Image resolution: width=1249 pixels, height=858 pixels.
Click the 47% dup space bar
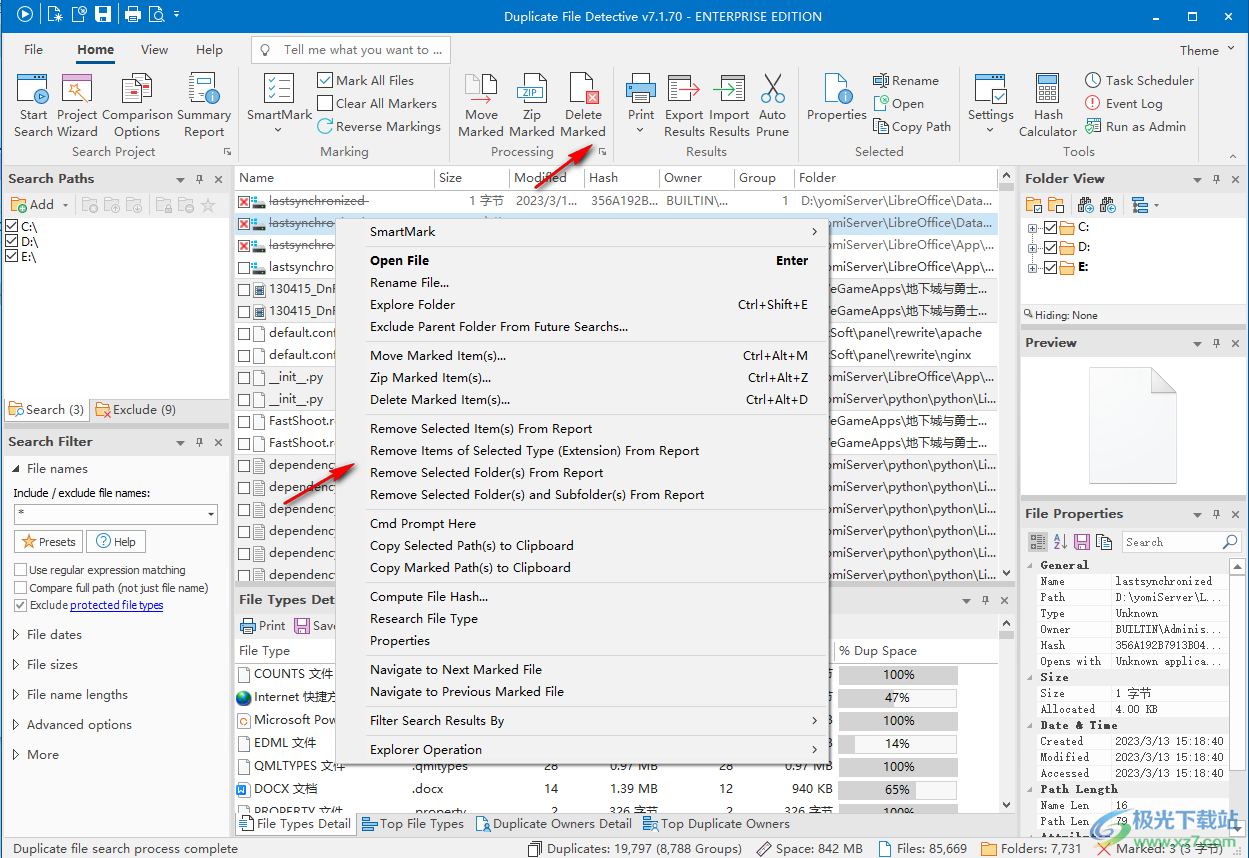click(x=898, y=698)
